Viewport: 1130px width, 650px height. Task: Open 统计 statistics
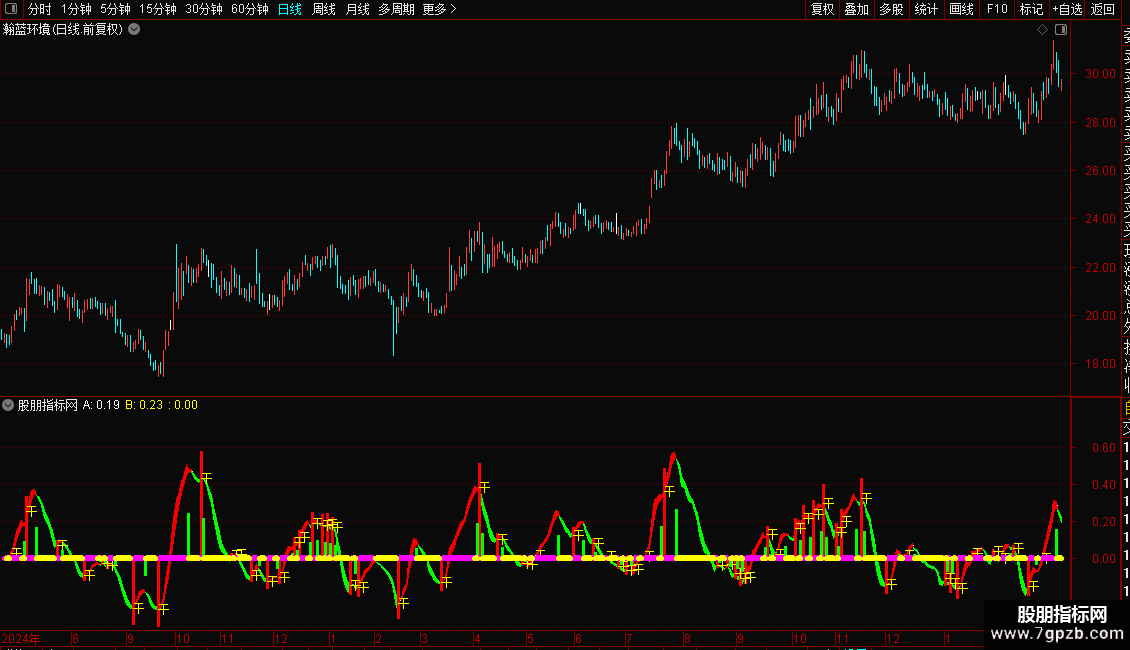(x=926, y=9)
